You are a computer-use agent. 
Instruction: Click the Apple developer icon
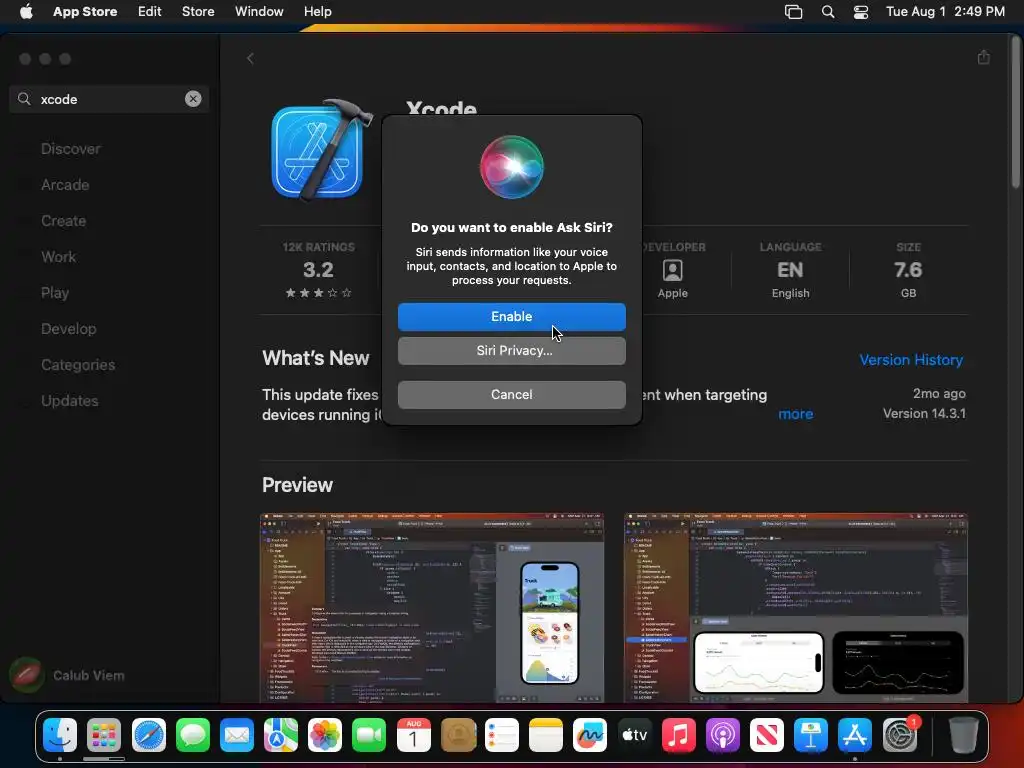click(673, 270)
